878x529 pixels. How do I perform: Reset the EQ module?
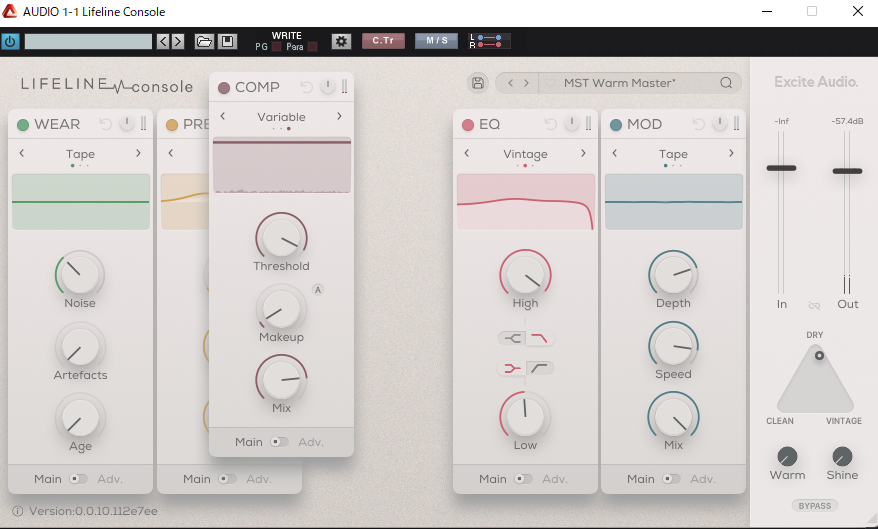pyautogui.click(x=550, y=124)
